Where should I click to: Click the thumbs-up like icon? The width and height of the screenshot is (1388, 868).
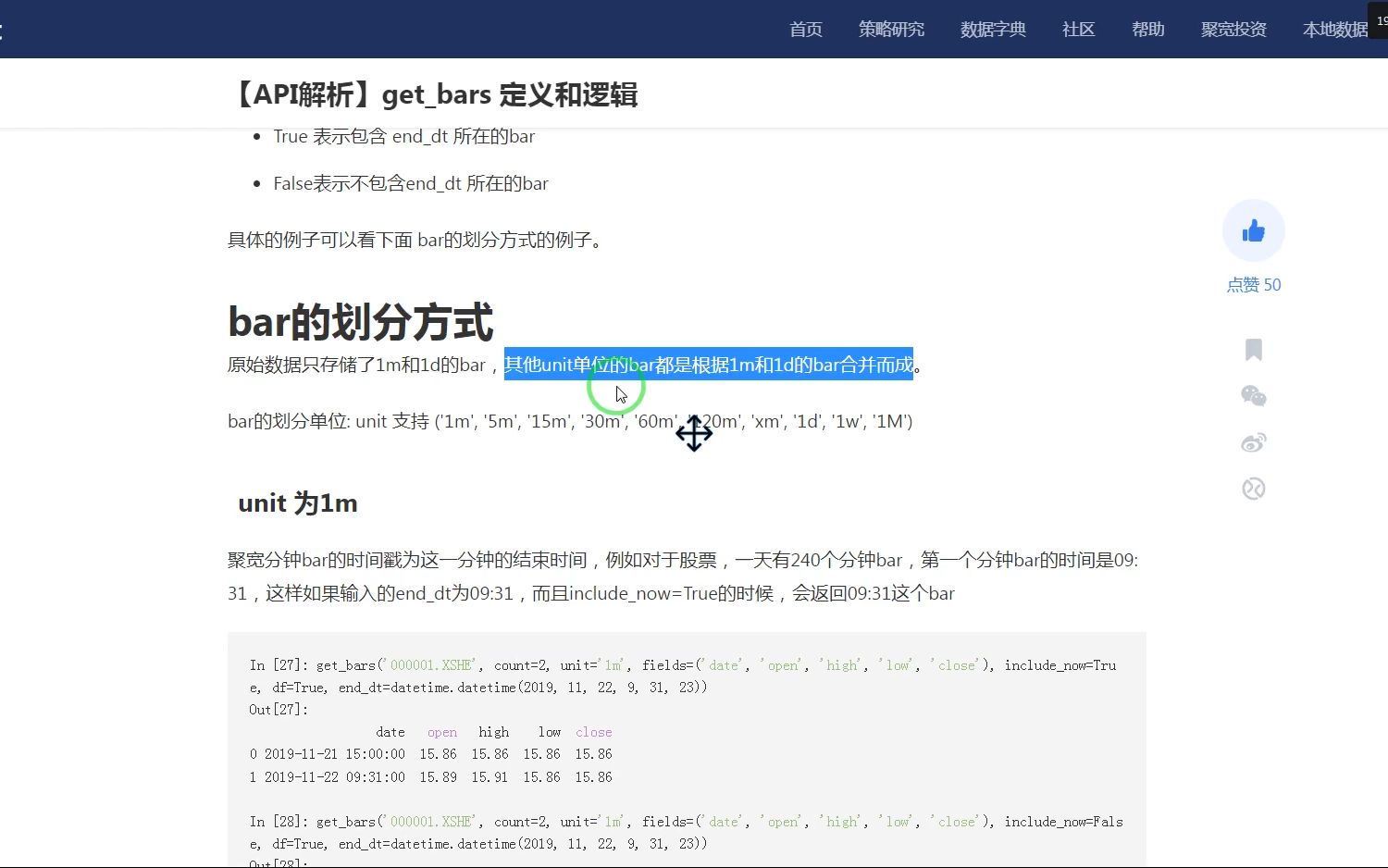pyautogui.click(x=1254, y=230)
